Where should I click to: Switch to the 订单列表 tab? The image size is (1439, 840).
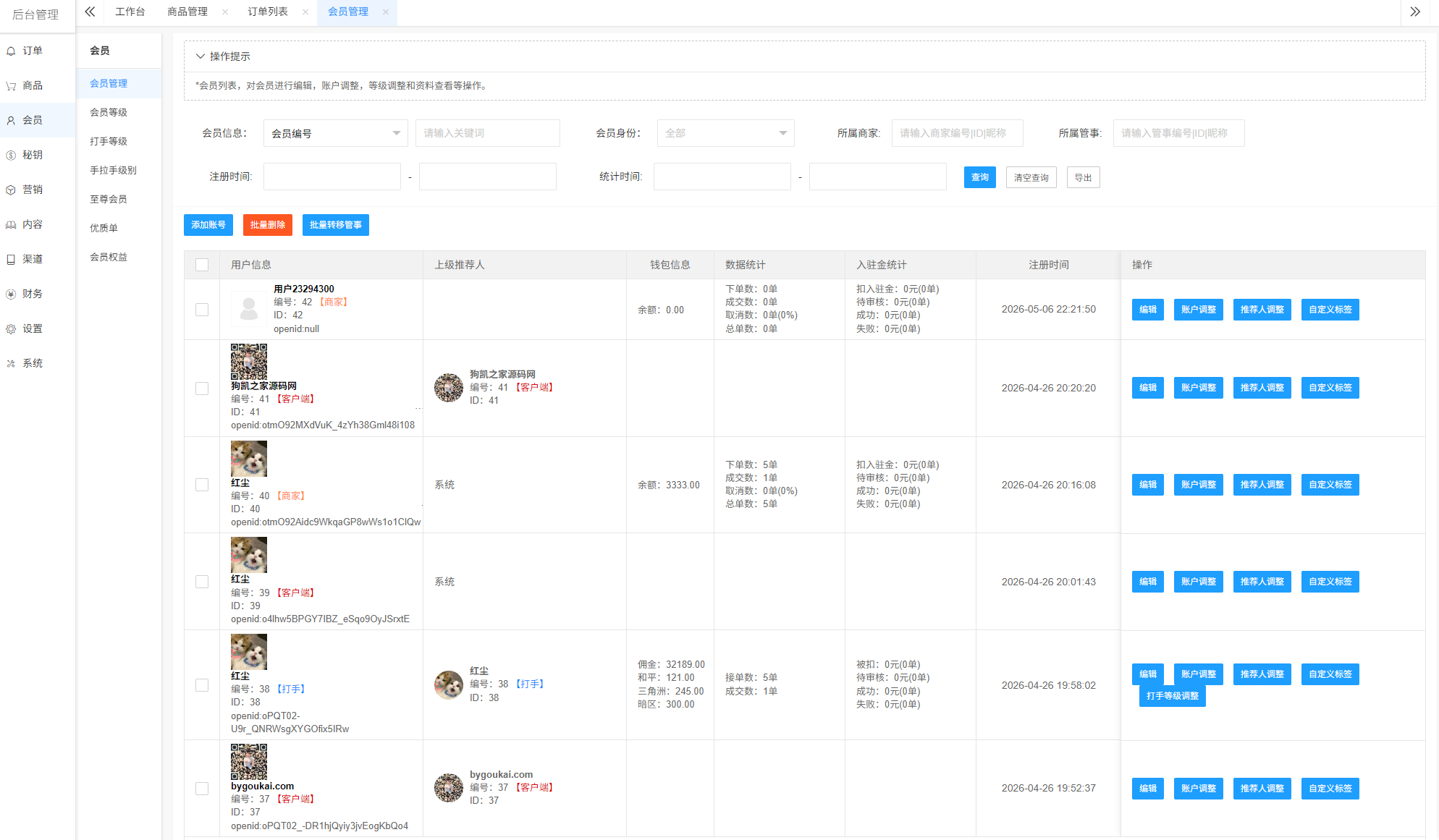[x=268, y=12]
